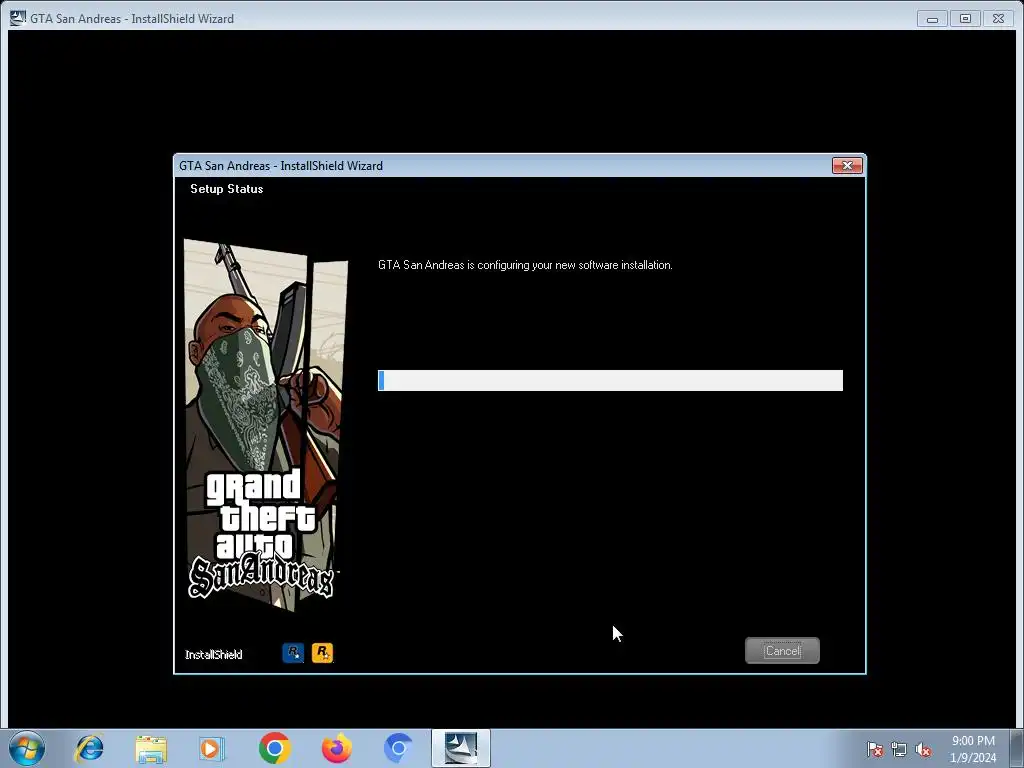
Task: Launch Google Chrome from taskbar
Action: (x=274, y=748)
